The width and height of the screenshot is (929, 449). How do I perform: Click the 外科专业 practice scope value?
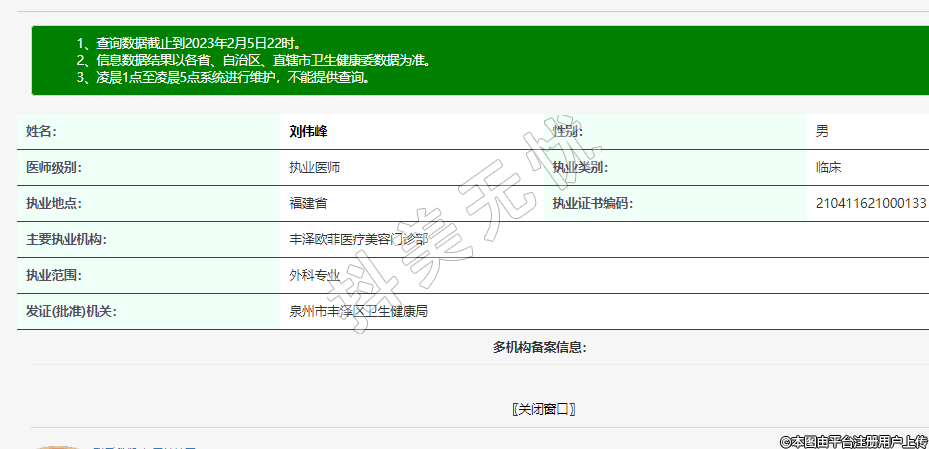314,275
